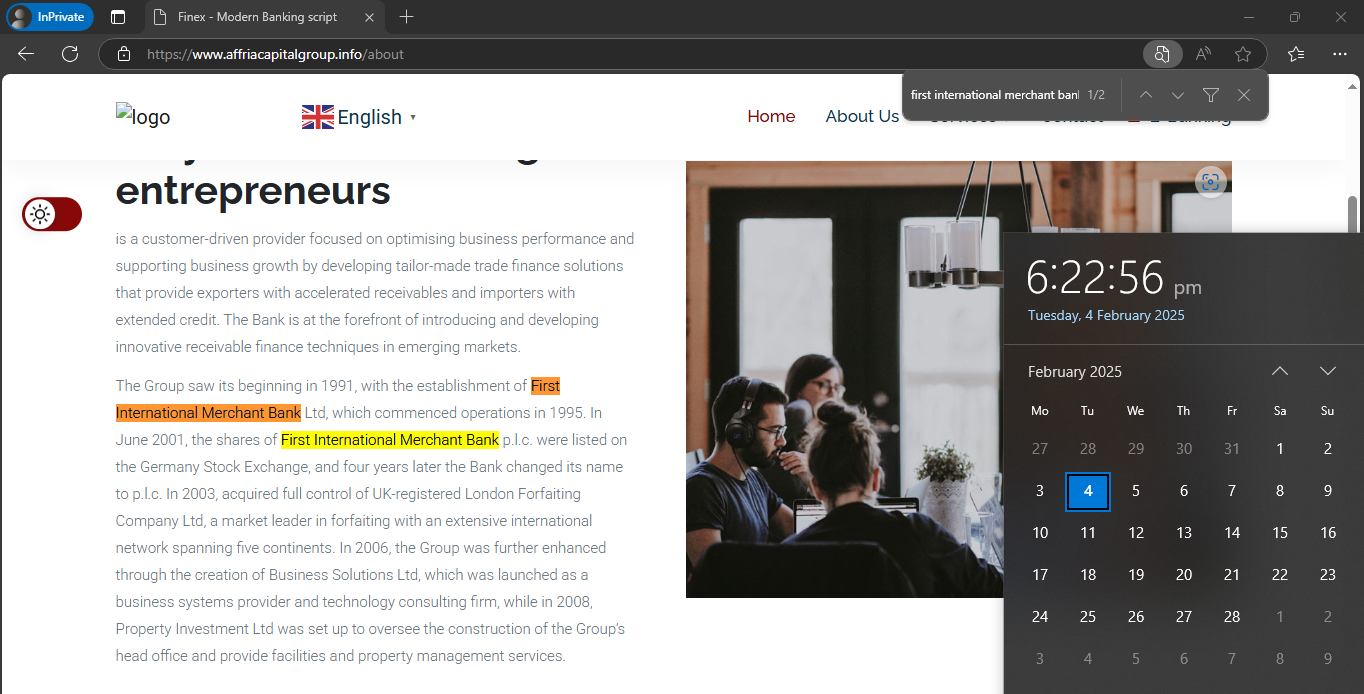Click the find text input field
This screenshot has width=1364, height=694.
(995, 95)
